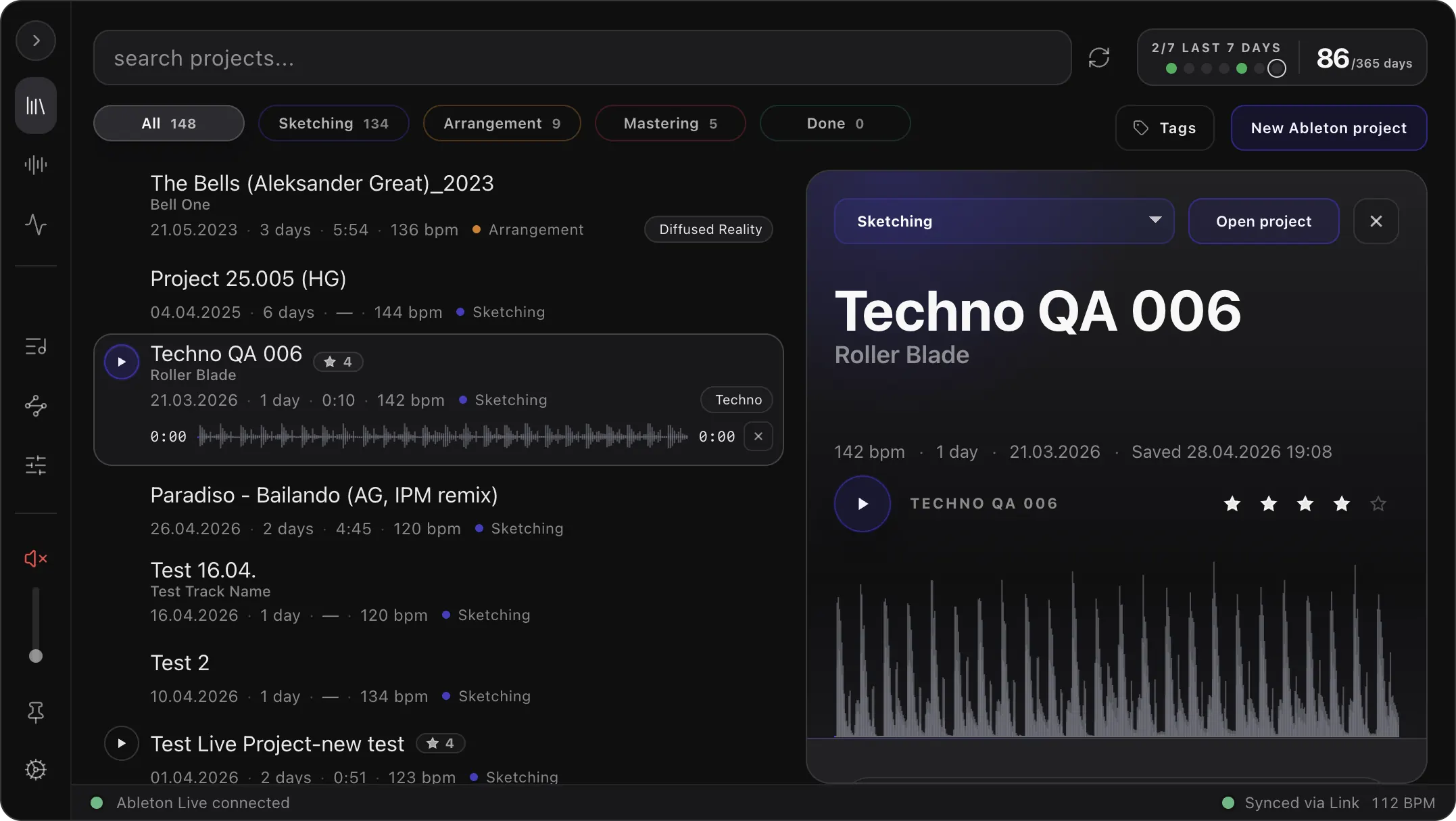Set rating to three stars in detail panel

tap(1305, 504)
